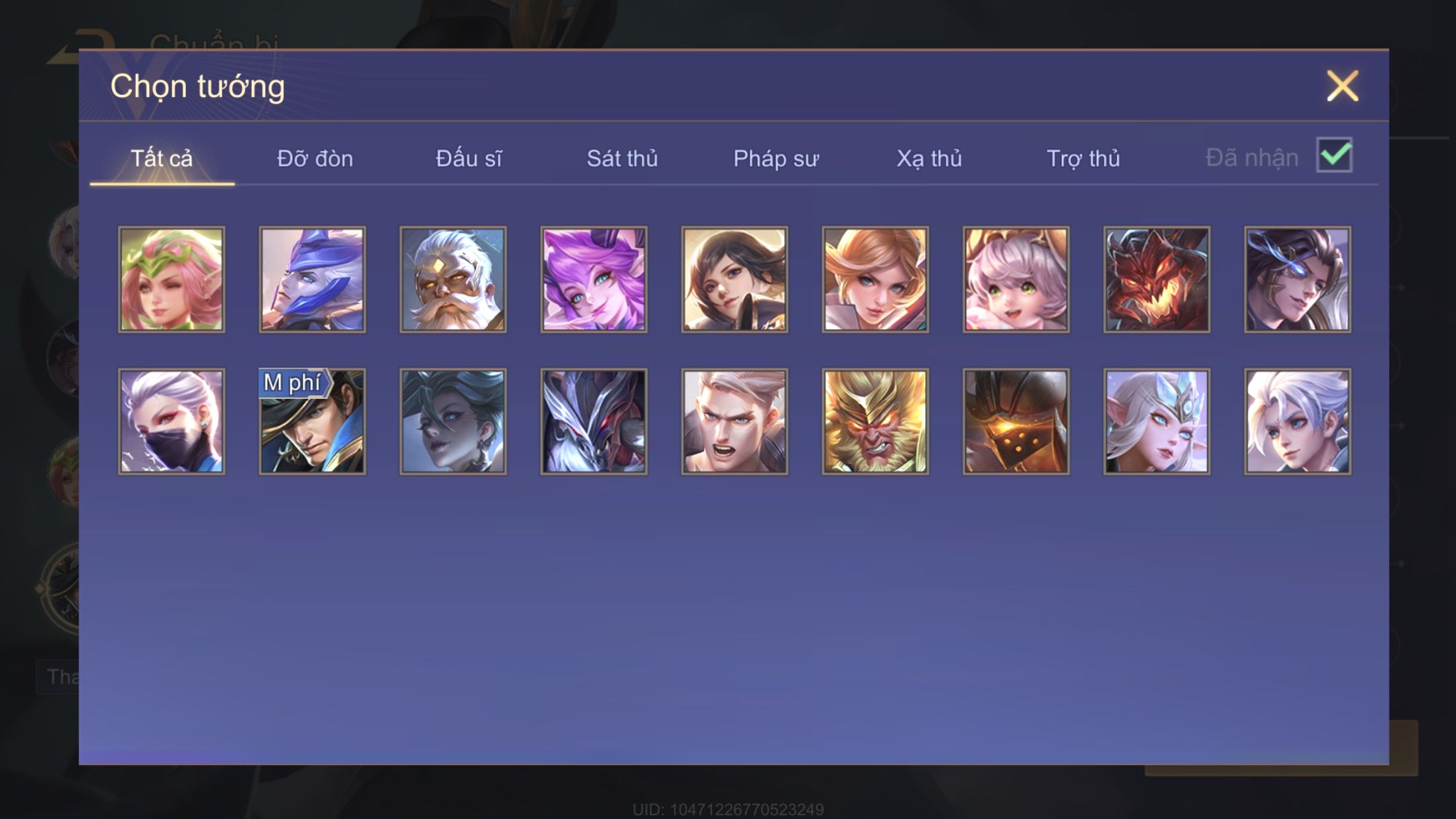Image resolution: width=1456 pixels, height=819 pixels.
Task: Toggle the "Đã nhận" checkbox
Action: coord(1334,155)
